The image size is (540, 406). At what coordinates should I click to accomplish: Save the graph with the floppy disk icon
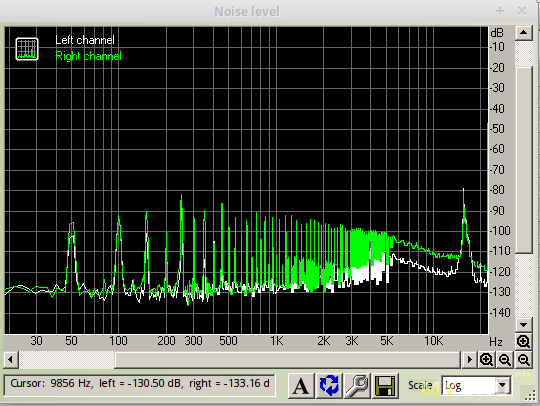[385, 386]
